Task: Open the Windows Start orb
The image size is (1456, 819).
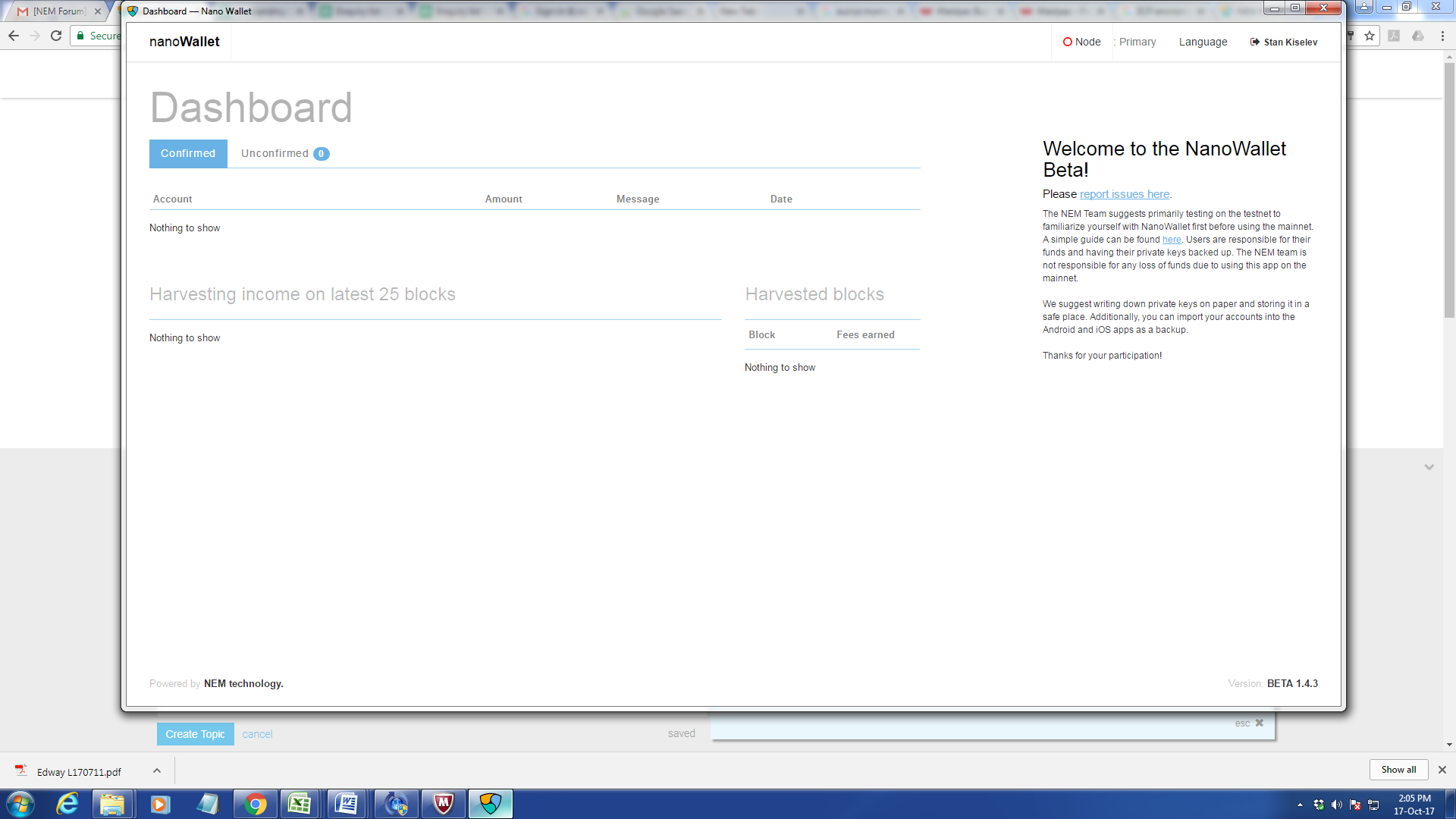Action: tap(20, 804)
